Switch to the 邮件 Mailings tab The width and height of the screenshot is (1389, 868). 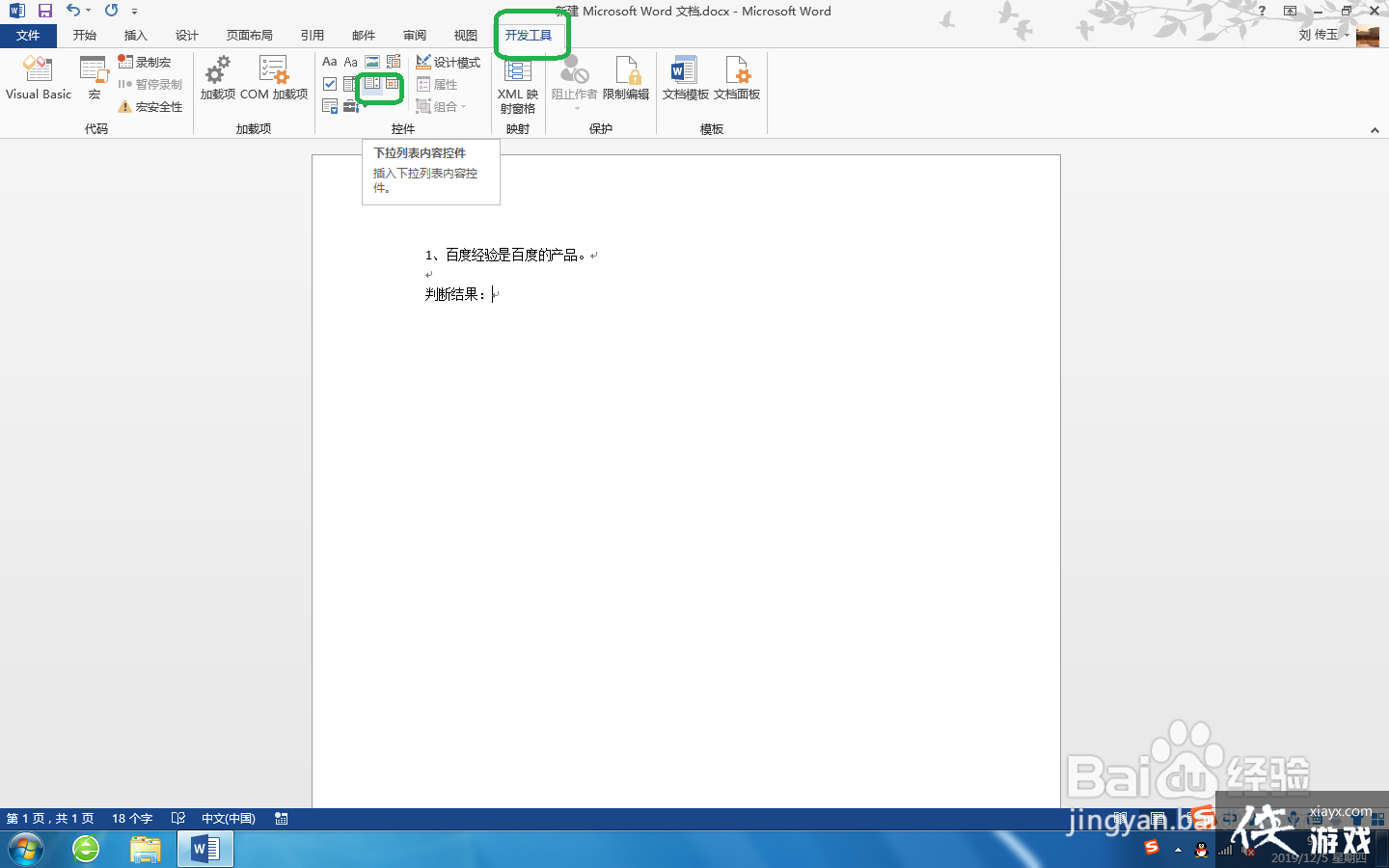coord(364,36)
